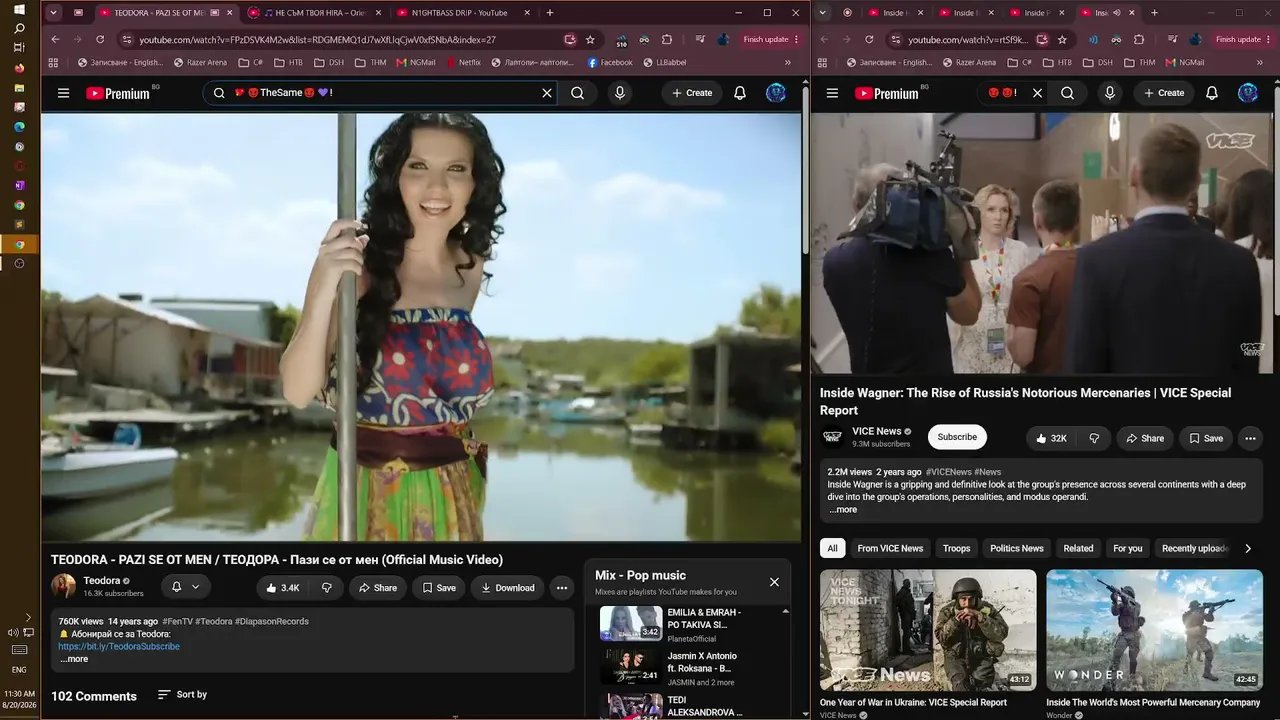
Task: Open tab search dropdown in left browser
Action: (x=53, y=13)
